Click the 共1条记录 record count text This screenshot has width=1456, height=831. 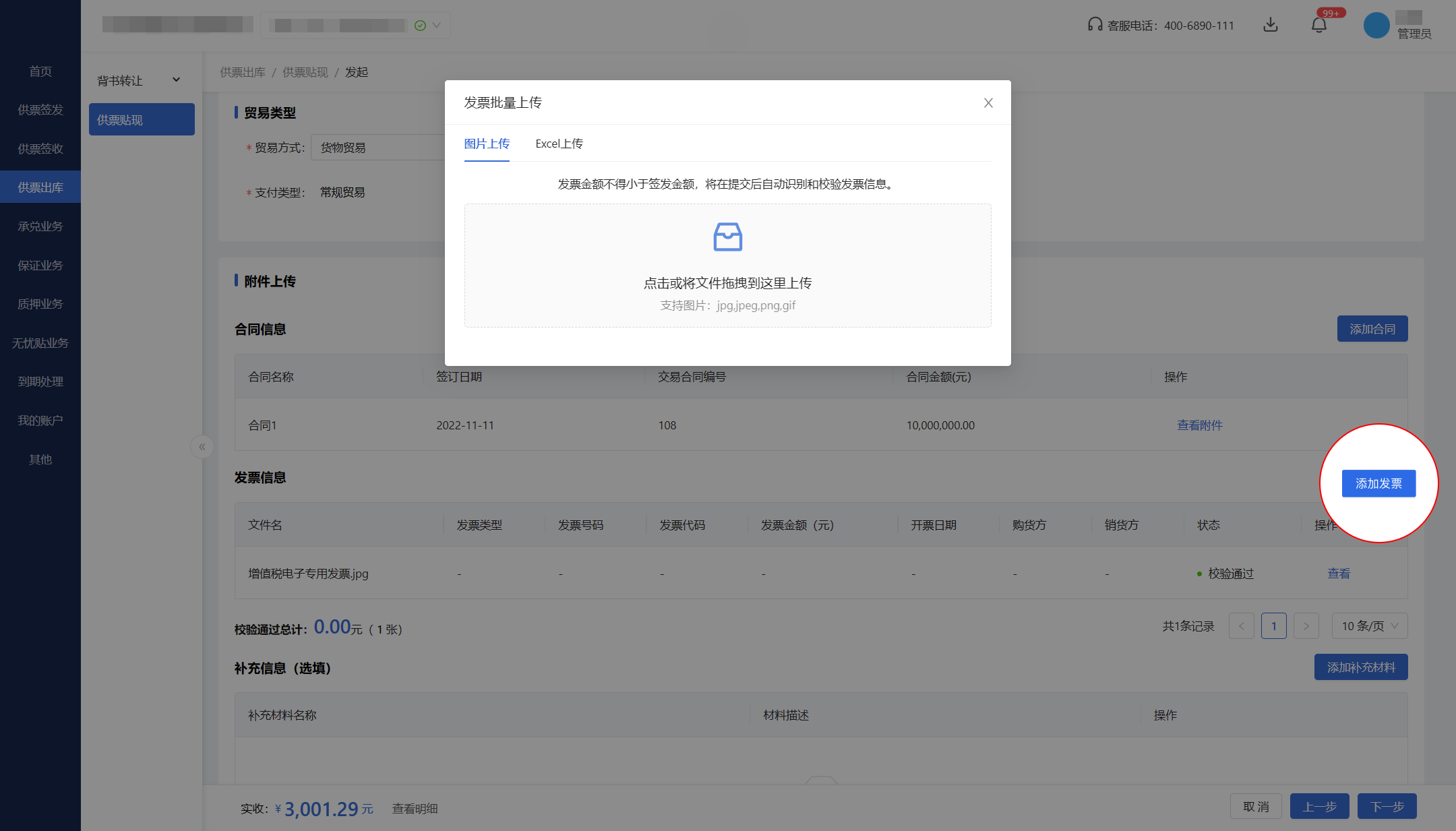[x=1188, y=626]
